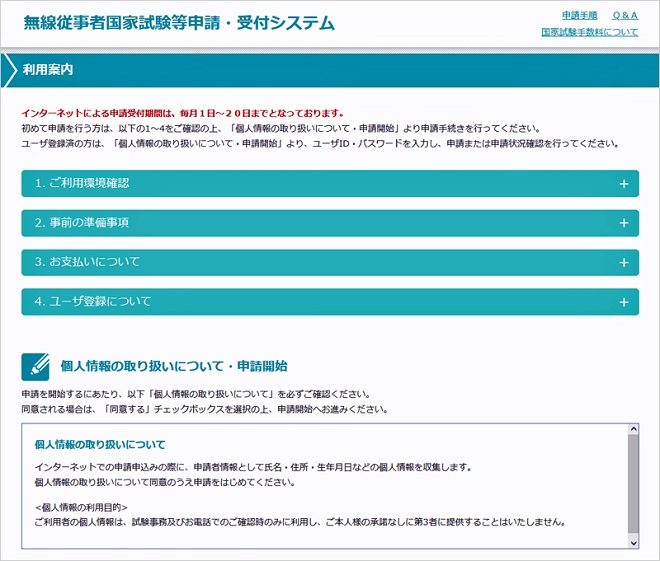Click the plus icon on ユーザ登録について row
Viewport: 660px width, 561px height.
tap(623, 302)
